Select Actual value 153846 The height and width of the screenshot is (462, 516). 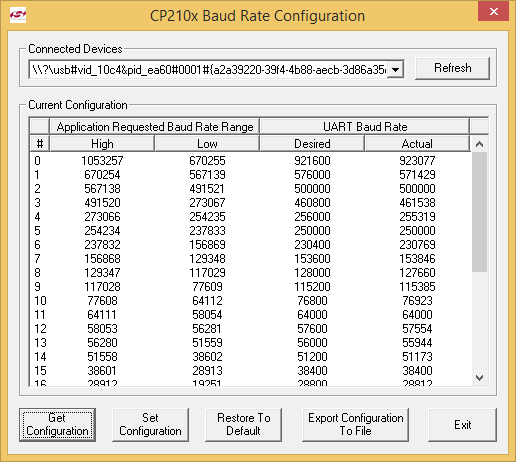[x=417, y=259]
